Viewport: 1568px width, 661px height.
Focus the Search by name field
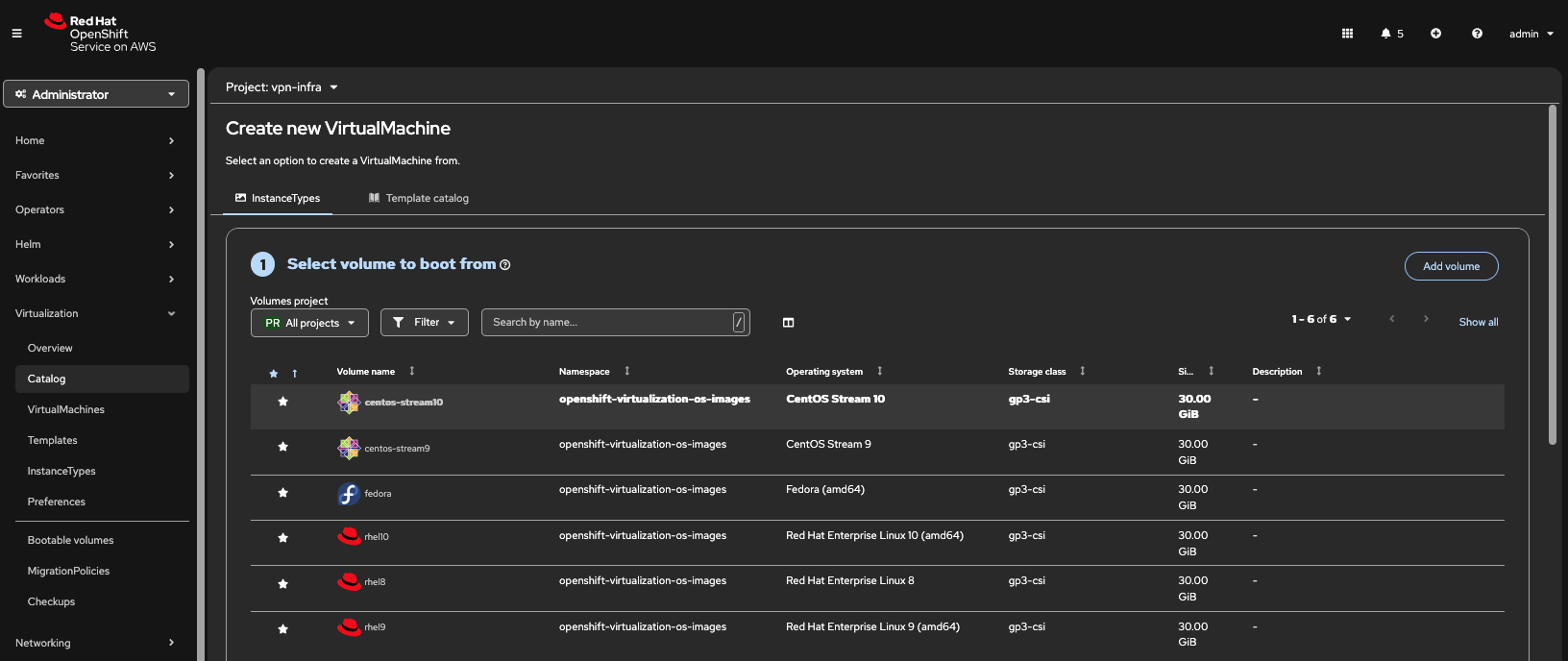[616, 323]
